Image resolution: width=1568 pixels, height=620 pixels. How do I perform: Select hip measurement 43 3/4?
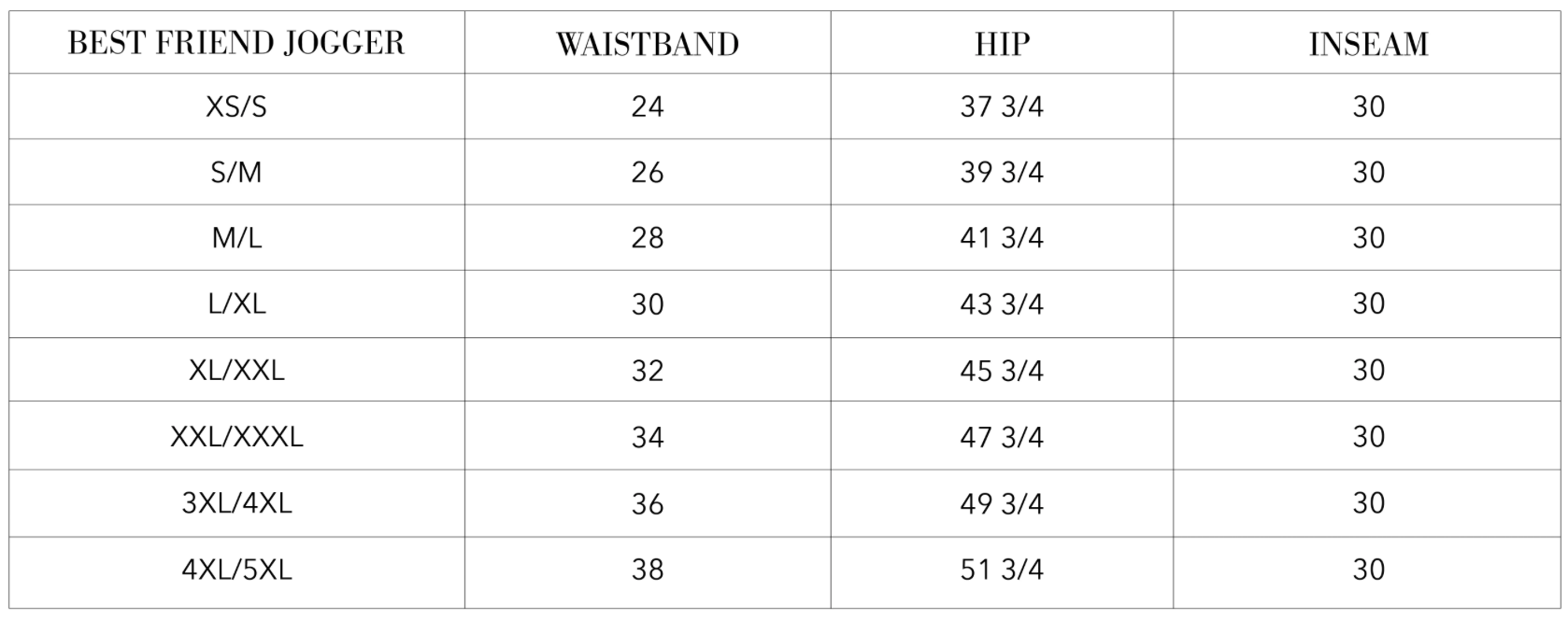1002,303
